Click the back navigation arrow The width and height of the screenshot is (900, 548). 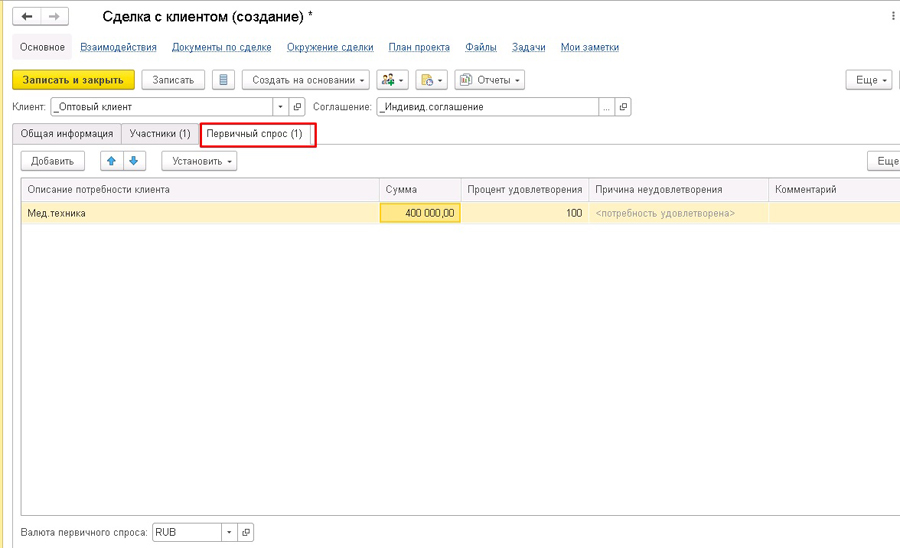pos(27,17)
